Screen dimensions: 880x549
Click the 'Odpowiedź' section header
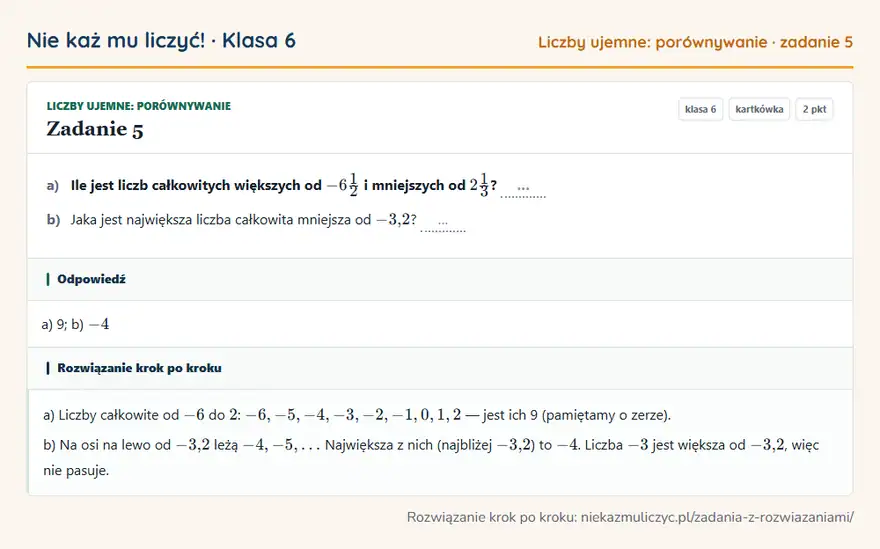point(440,279)
